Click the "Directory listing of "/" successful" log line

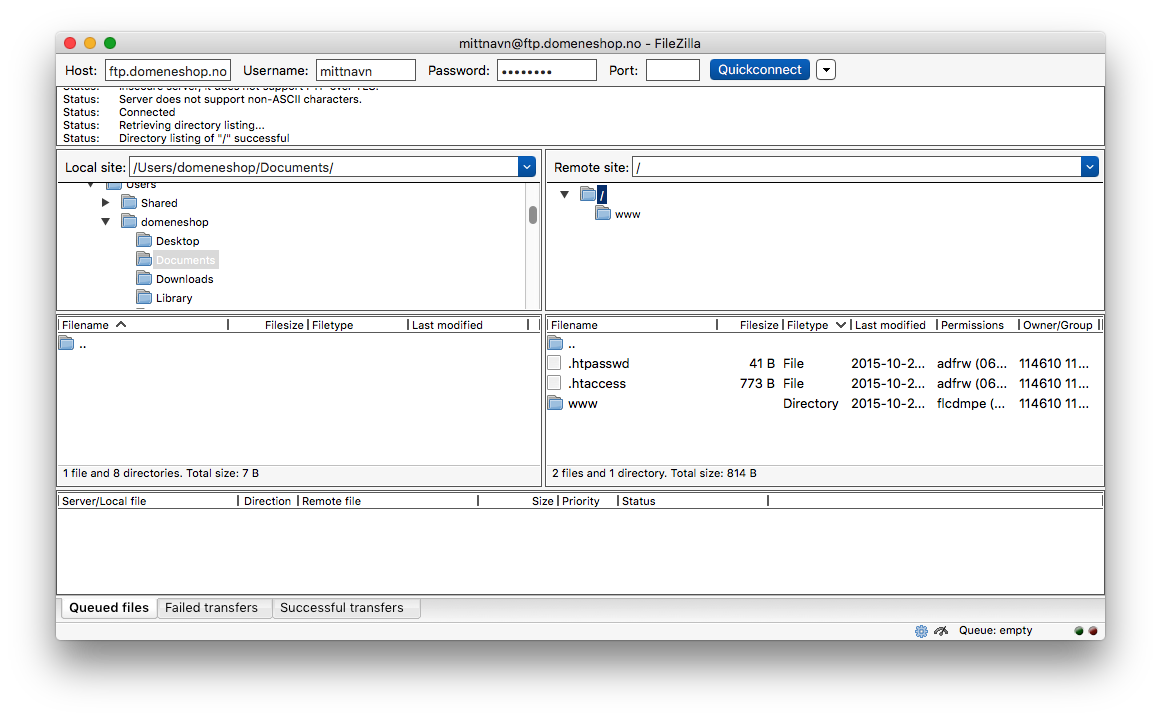pos(204,139)
